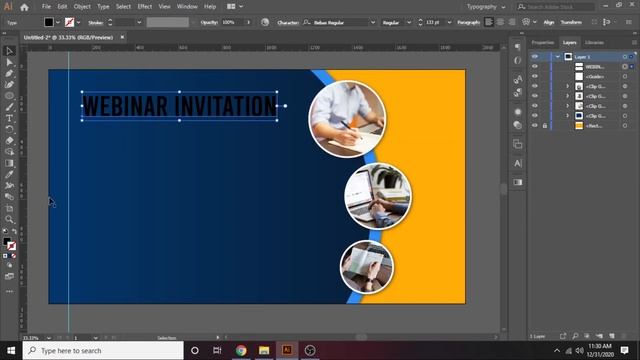Open the Typography workspace switcher
Screen dimensions: 640x360
pos(486,7)
